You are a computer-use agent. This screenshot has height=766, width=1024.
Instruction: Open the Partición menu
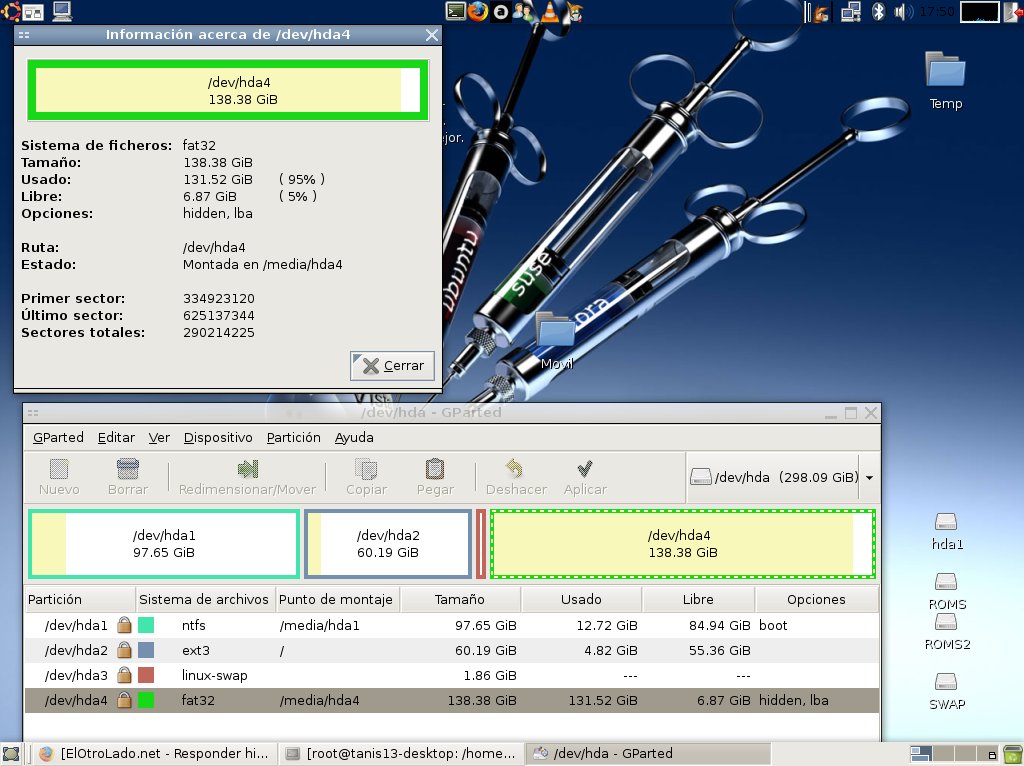[x=293, y=437]
